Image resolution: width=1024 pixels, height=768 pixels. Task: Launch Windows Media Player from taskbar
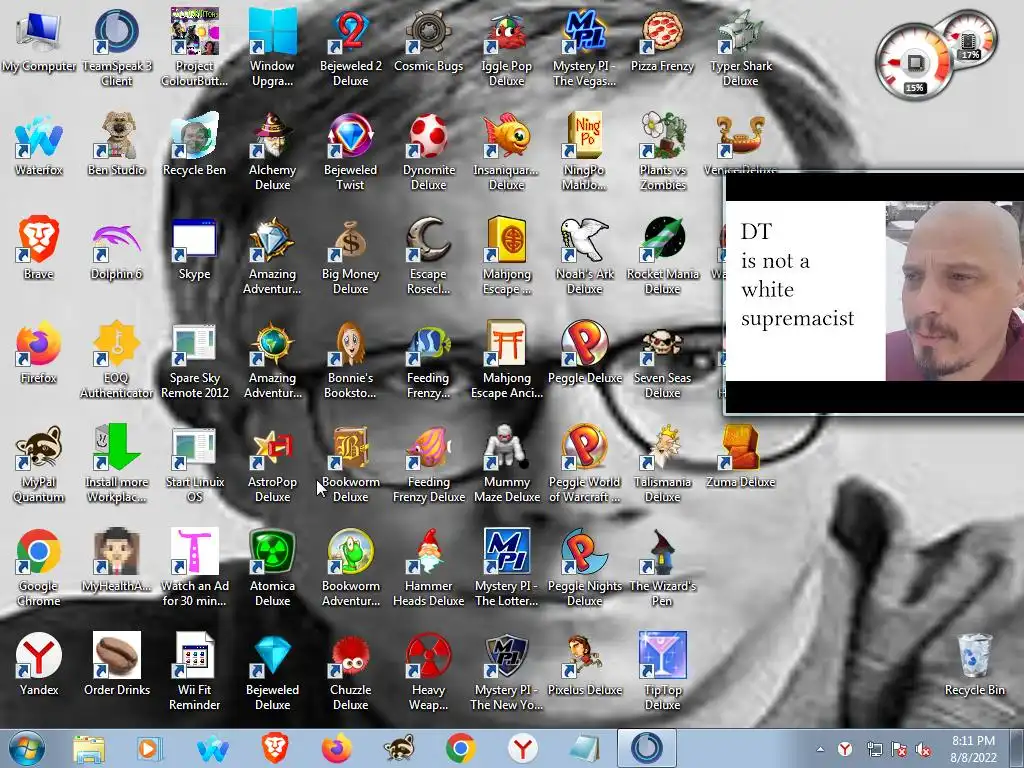point(149,748)
